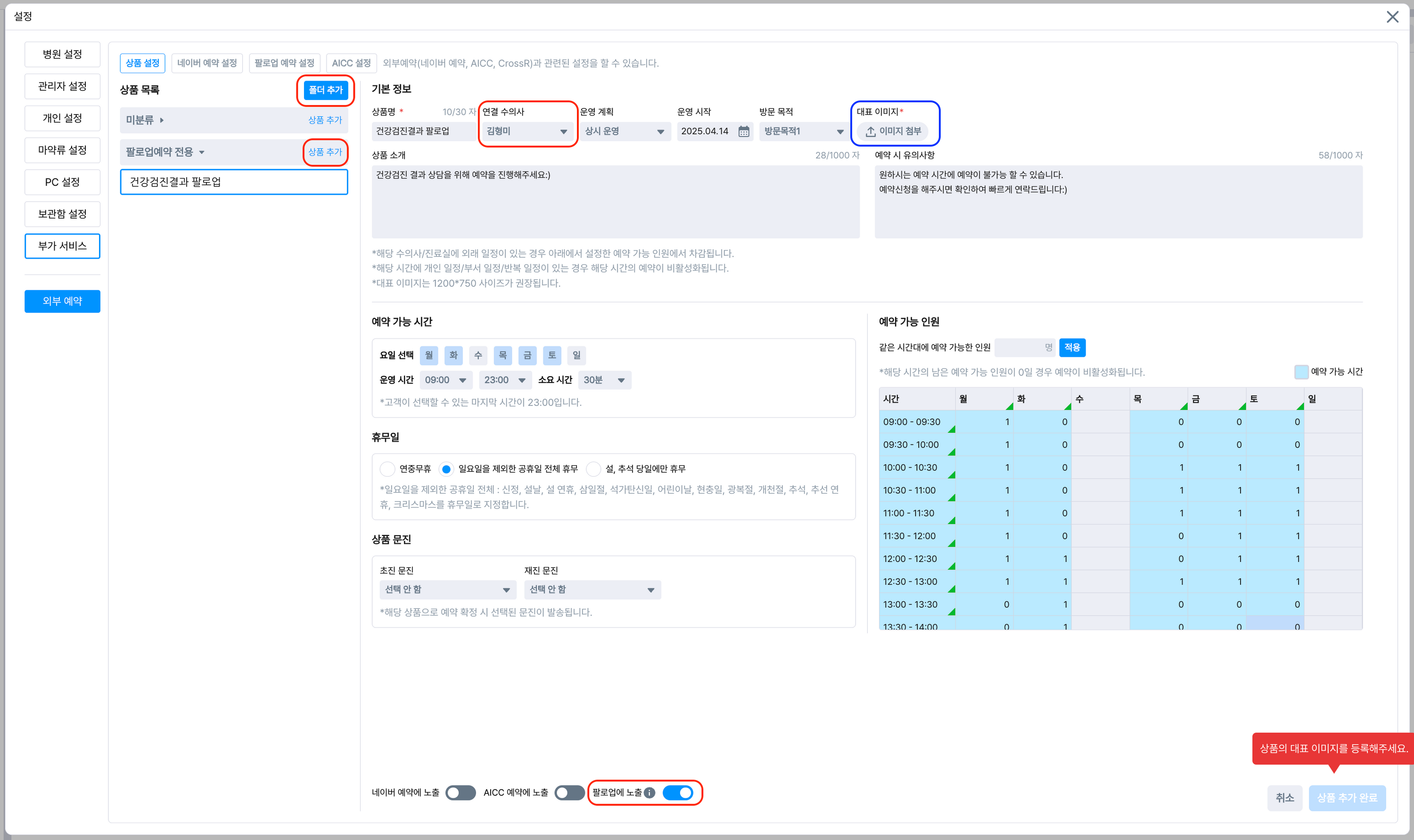Click the info icon beside 팔로업에 노출
The width and height of the screenshot is (1414, 840).
tap(649, 792)
